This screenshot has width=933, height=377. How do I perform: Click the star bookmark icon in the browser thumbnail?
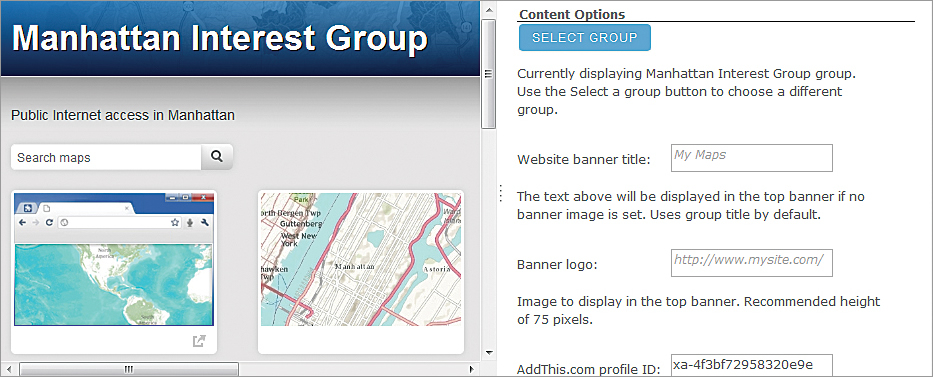pyautogui.click(x=175, y=223)
